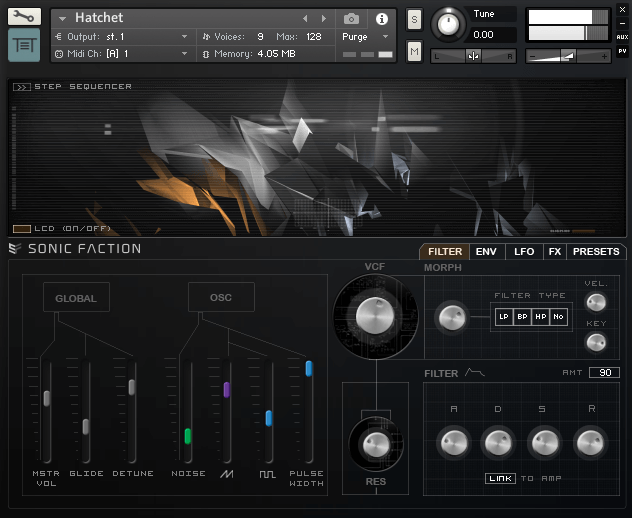The image size is (632, 518).
Task: Click the filter envelope shape icon
Action: point(474,372)
